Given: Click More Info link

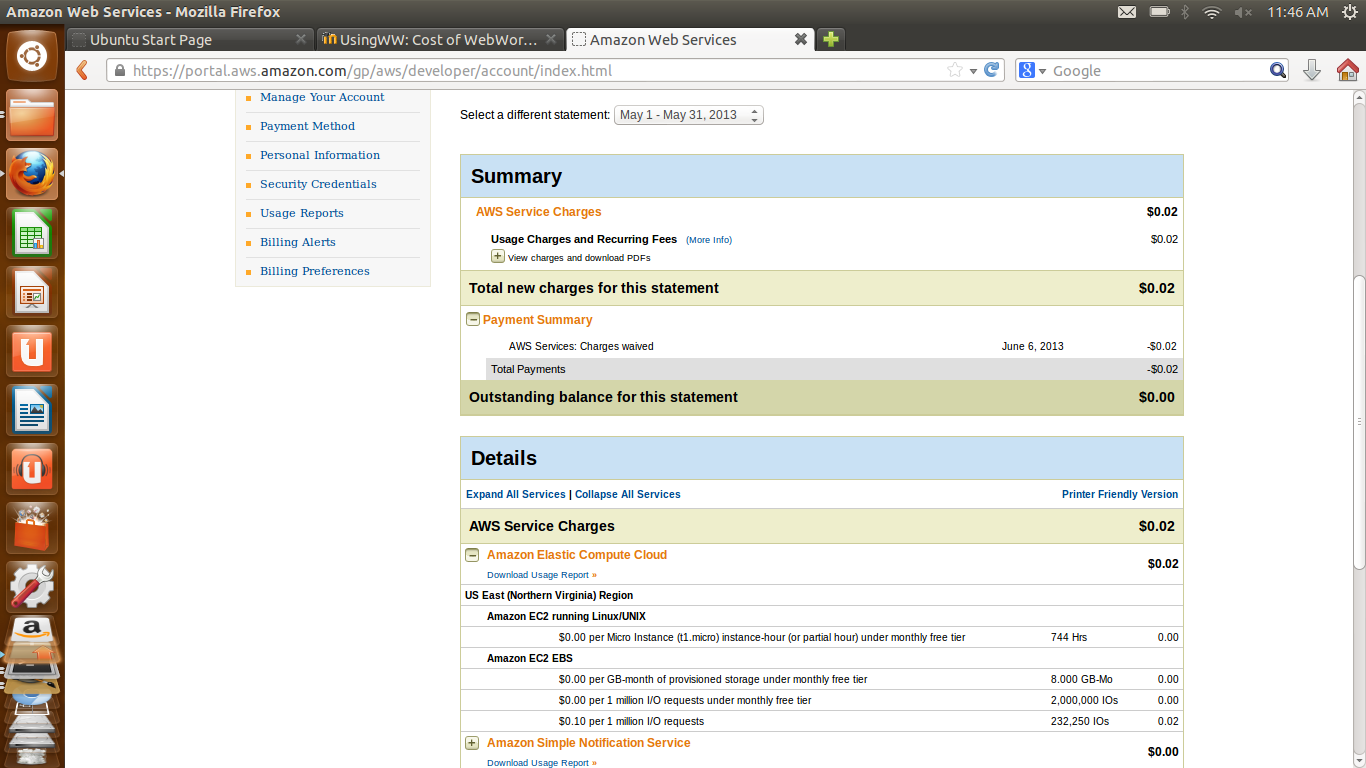Looking at the screenshot, I should [709, 240].
